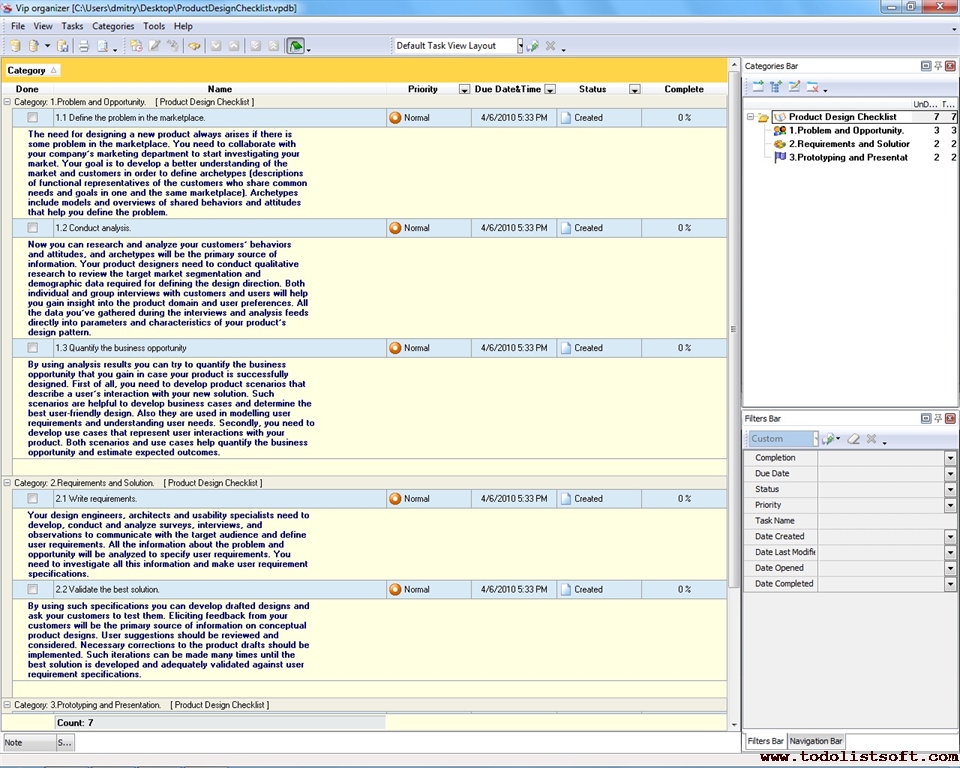Click Add Category icon in Categories Bar
The width and height of the screenshot is (960, 768).
pos(757,87)
